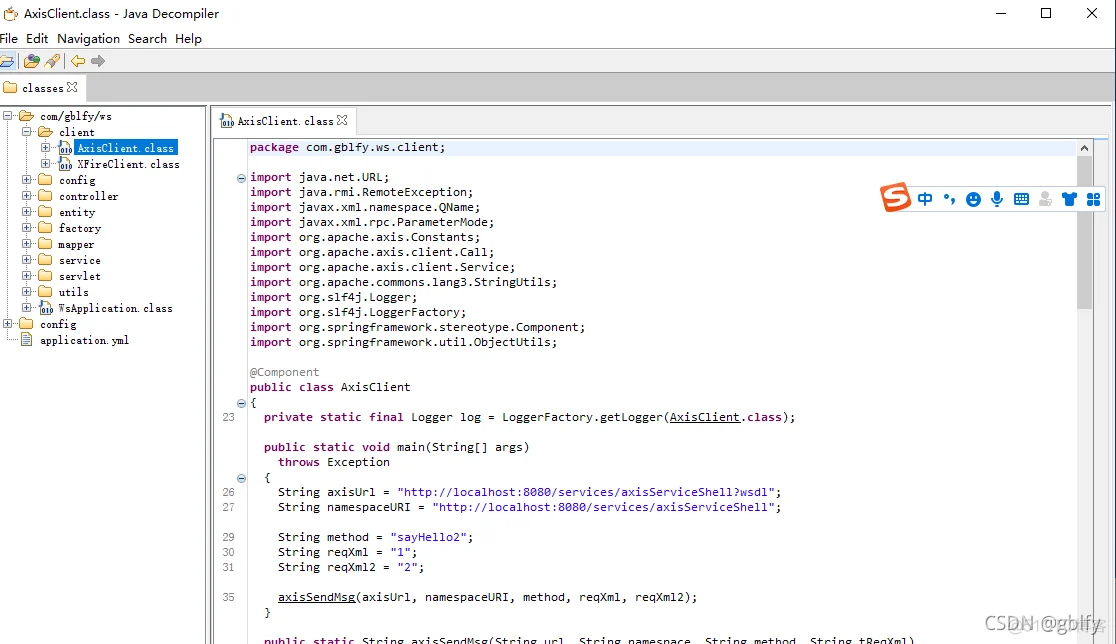Collapse the client folder node
The image size is (1116, 644).
(27, 132)
